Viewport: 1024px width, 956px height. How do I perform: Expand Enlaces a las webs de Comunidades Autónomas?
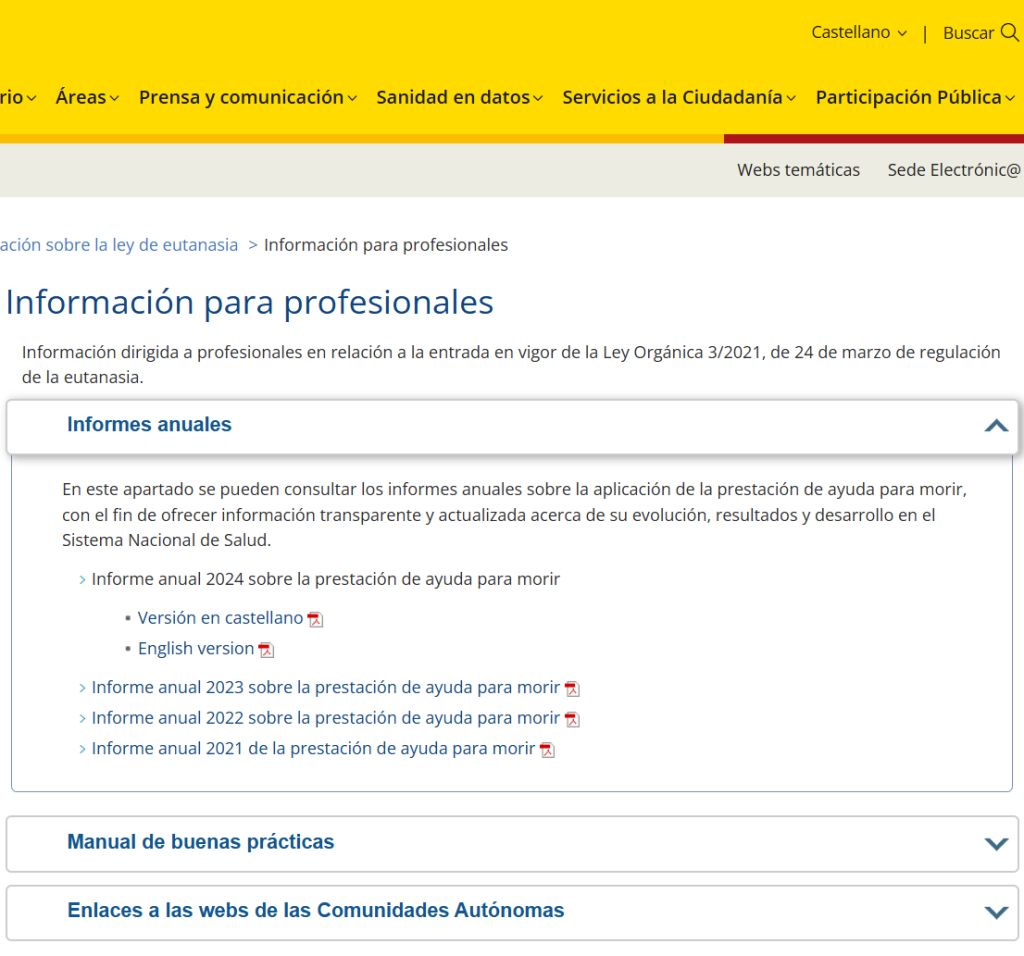pyautogui.click(x=995, y=911)
